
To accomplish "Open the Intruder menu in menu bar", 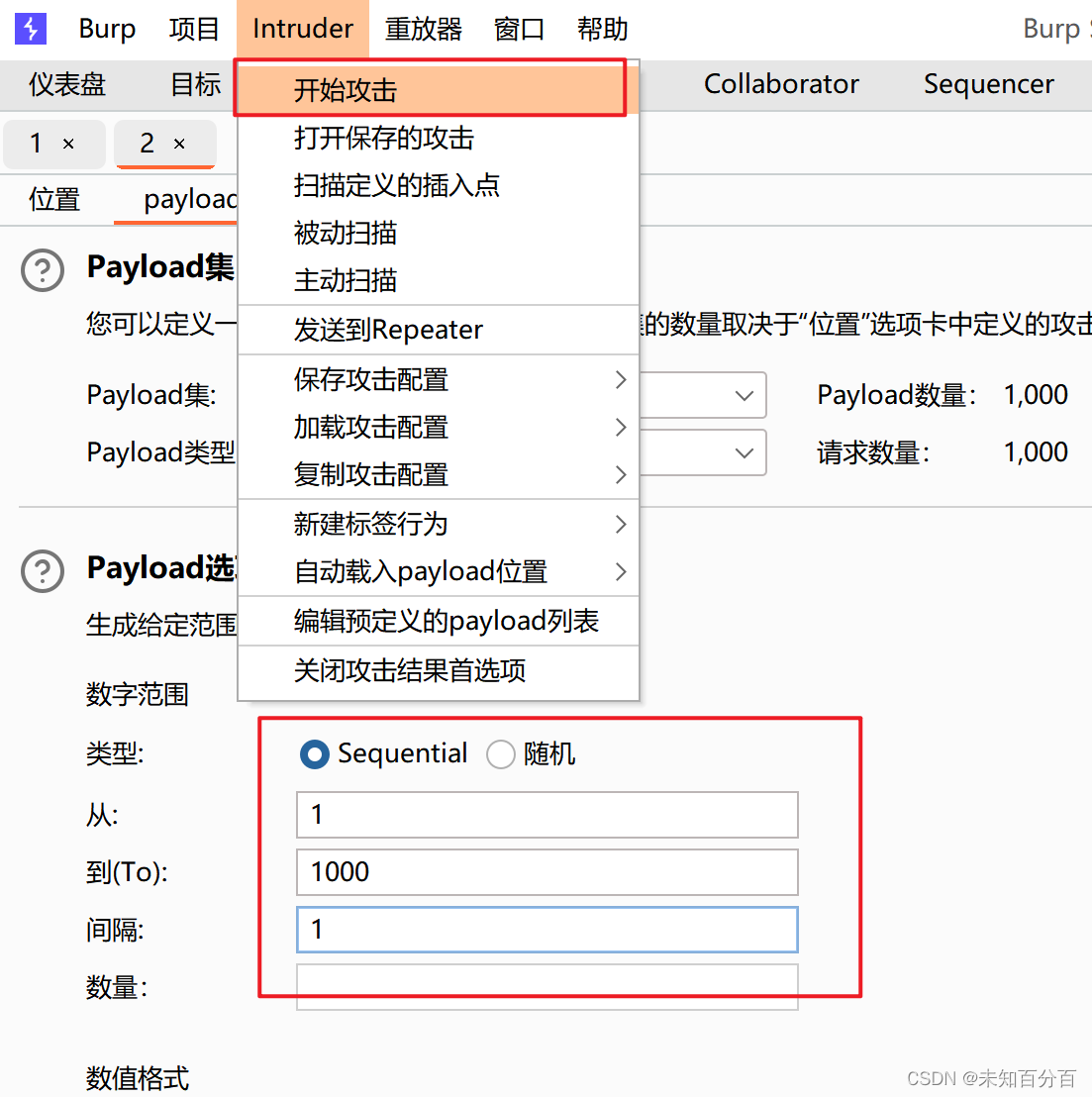I will 303,29.
